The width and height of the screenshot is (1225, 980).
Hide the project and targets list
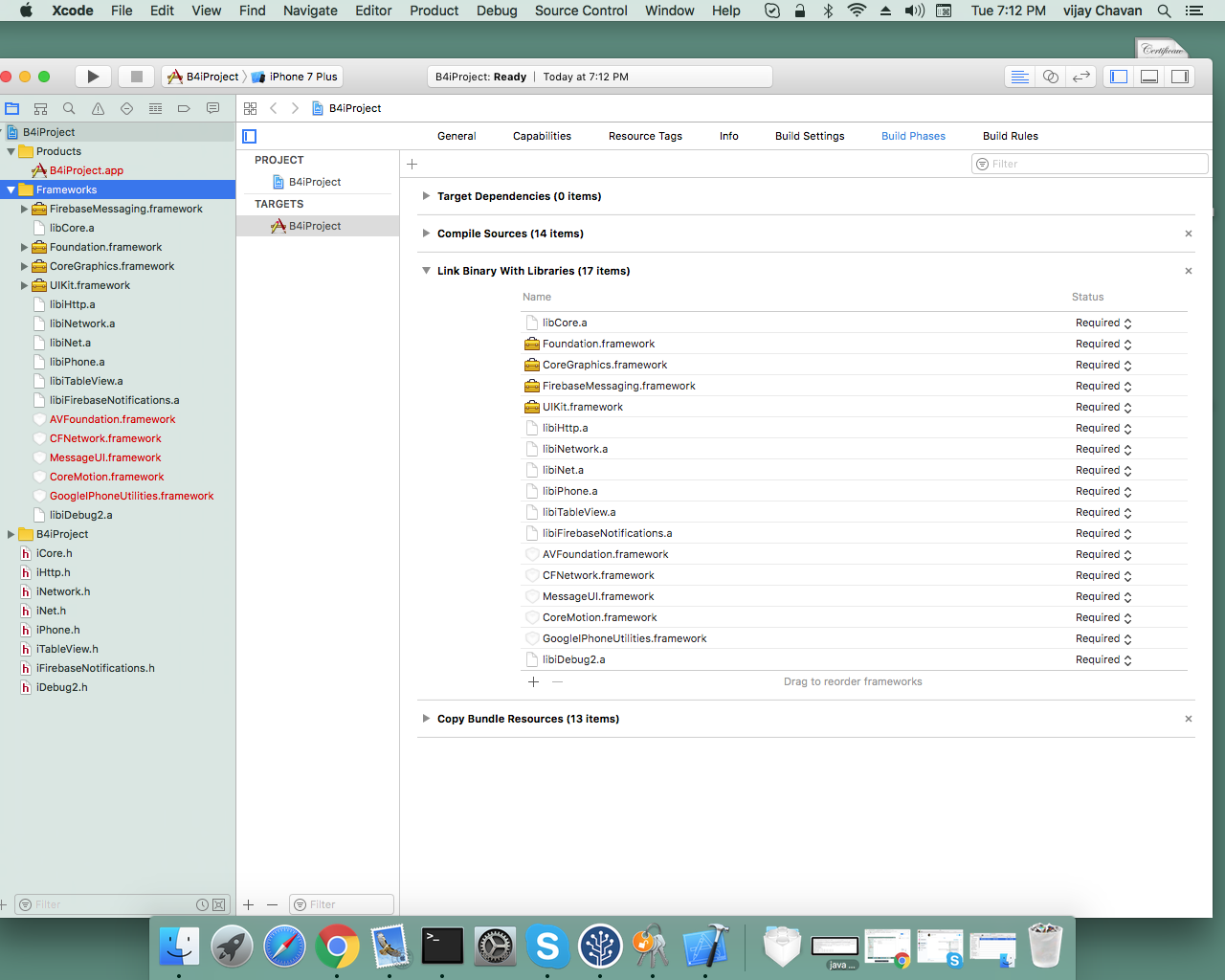coord(250,136)
